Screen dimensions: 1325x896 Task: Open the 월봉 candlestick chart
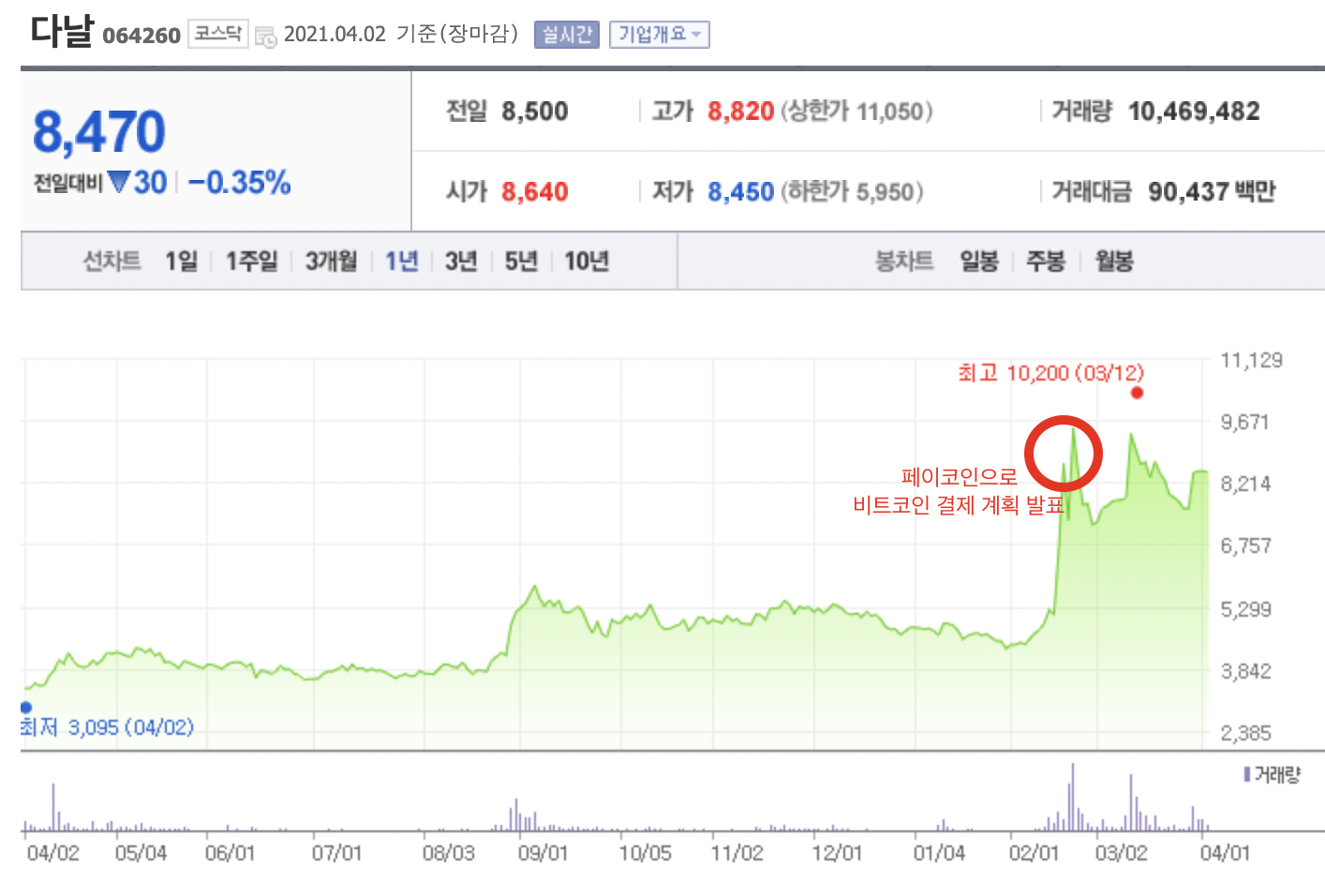point(1113,262)
